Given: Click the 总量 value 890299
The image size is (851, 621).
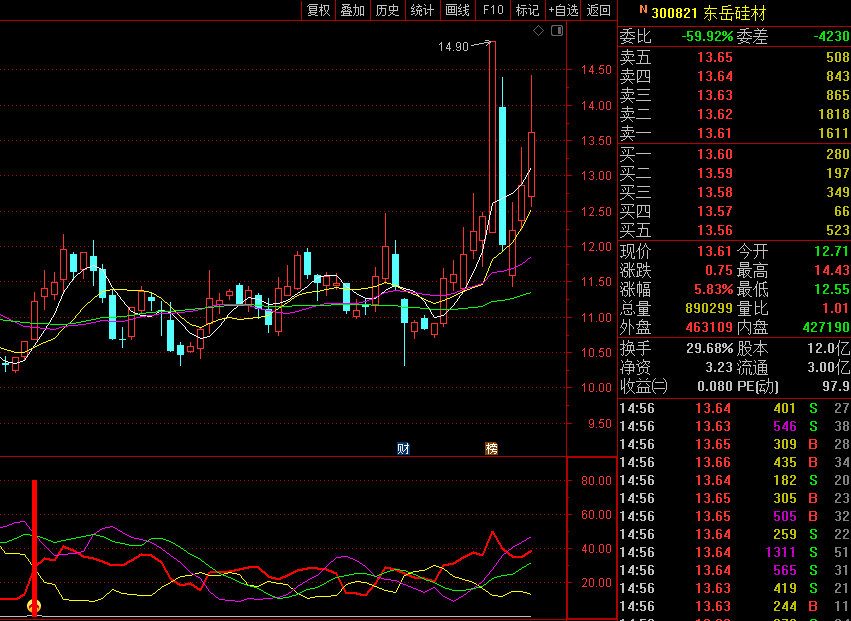Looking at the screenshot, I should click(x=709, y=308).
